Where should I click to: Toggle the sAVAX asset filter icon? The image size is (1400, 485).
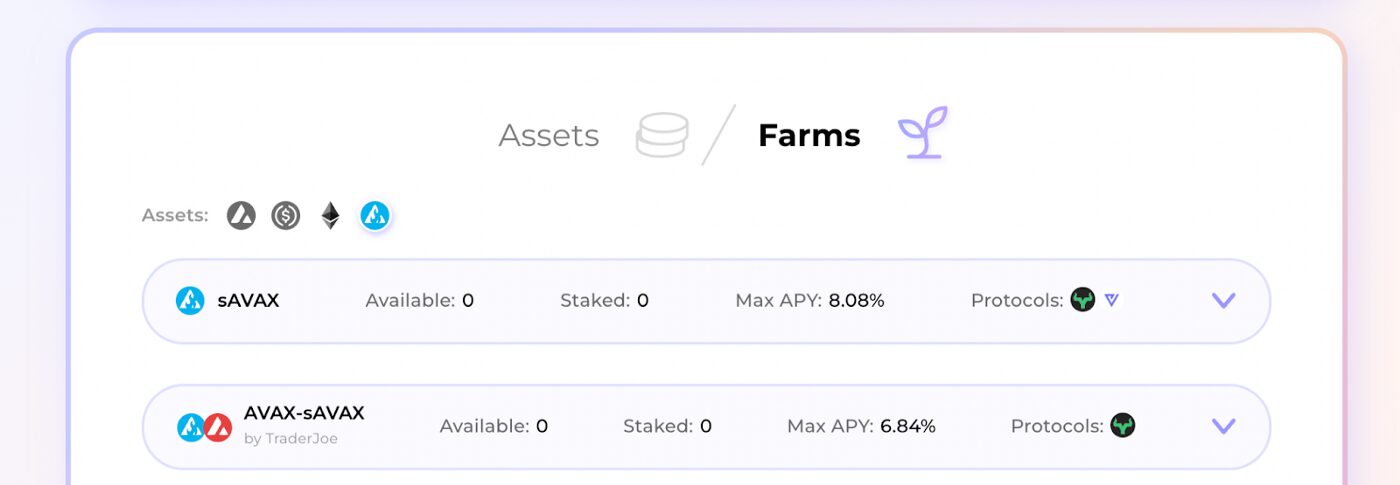(375, 215)
